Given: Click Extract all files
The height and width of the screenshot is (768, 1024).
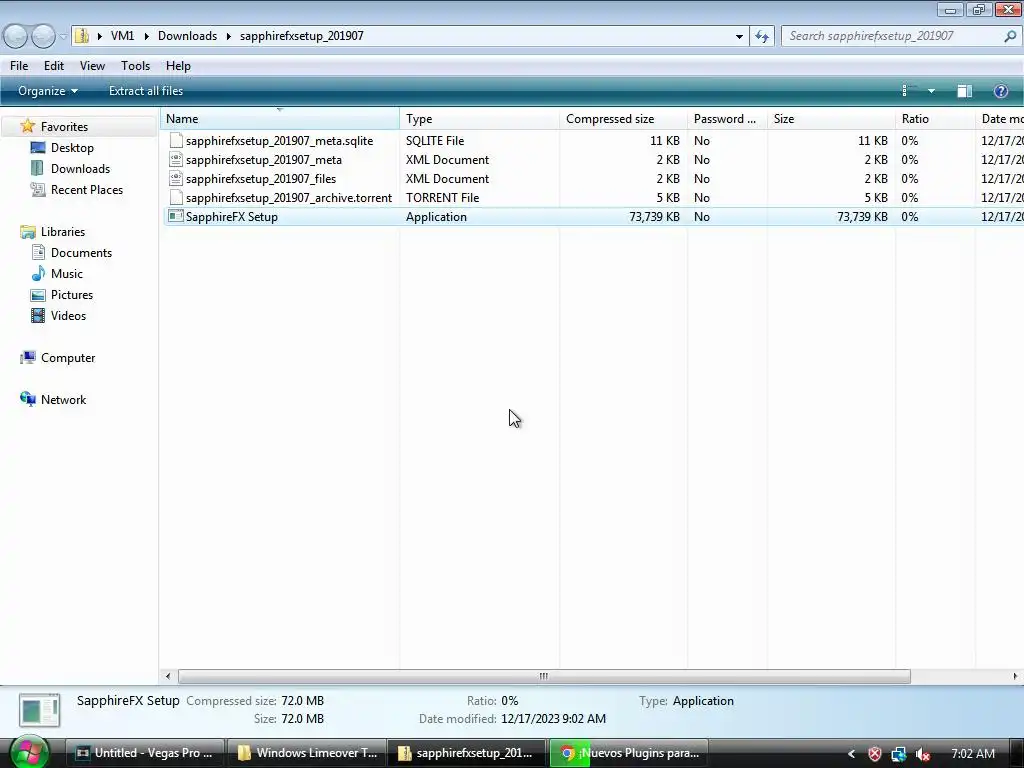Looking at the screenshot, I should (x=146, y=91).
